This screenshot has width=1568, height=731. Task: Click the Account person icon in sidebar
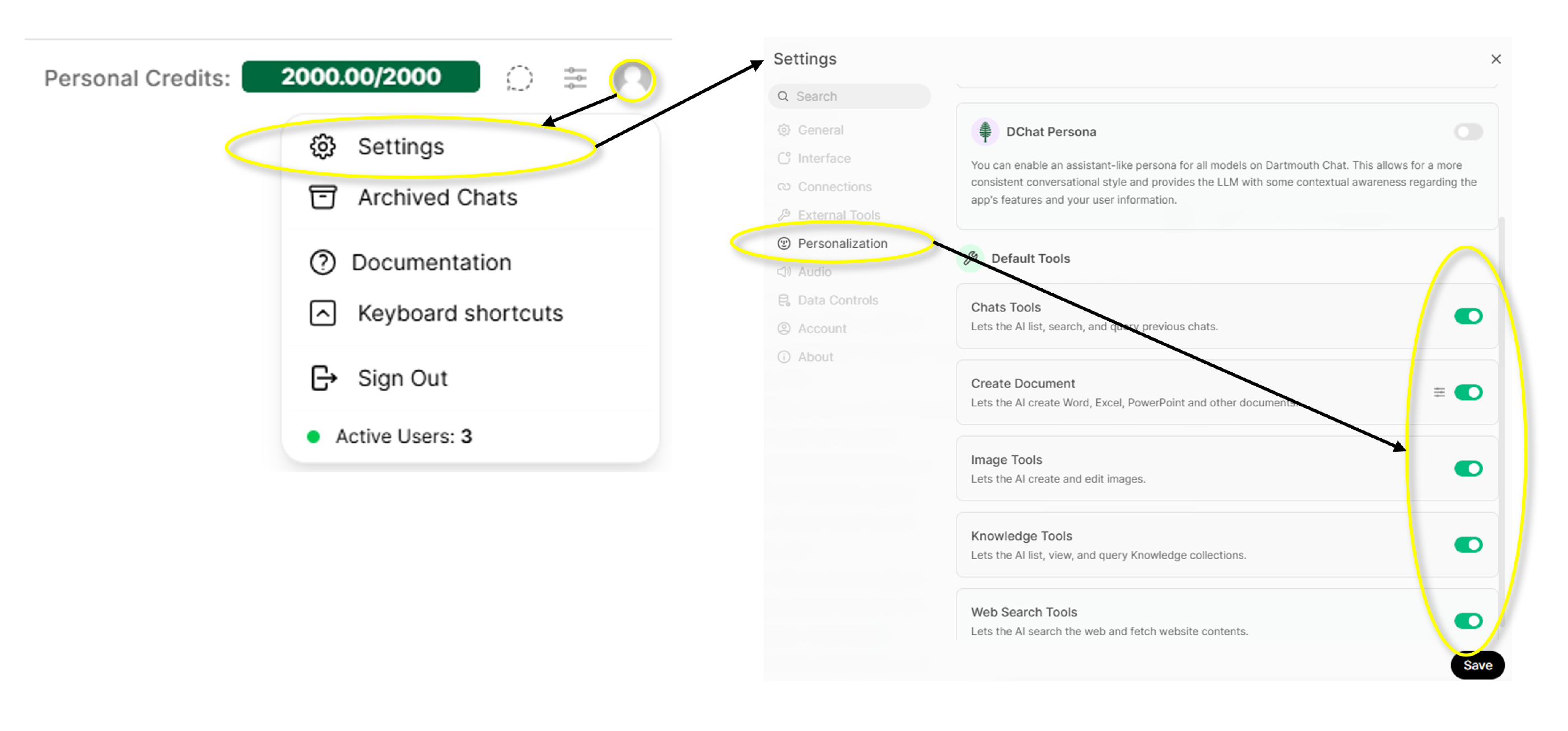(x=784, y=329)
